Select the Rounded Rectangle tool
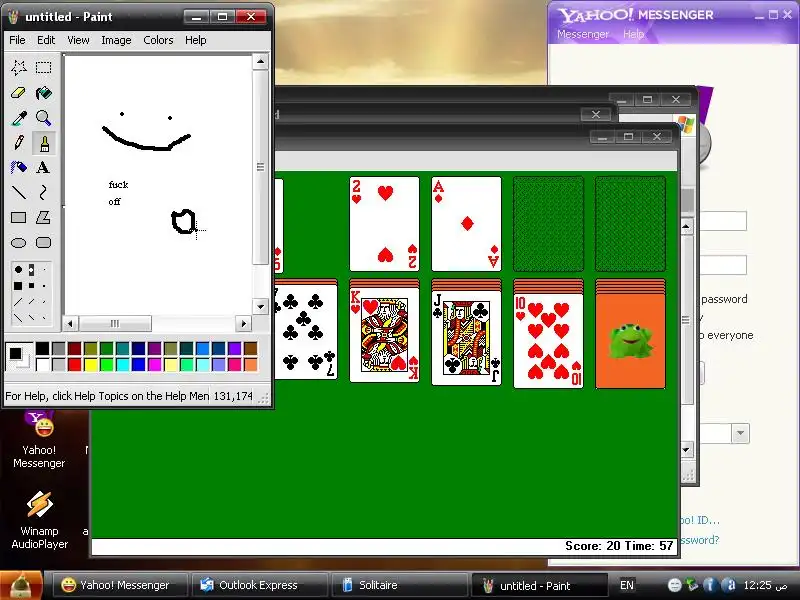Screen dimensions: 800x600 tap(43, 243)
